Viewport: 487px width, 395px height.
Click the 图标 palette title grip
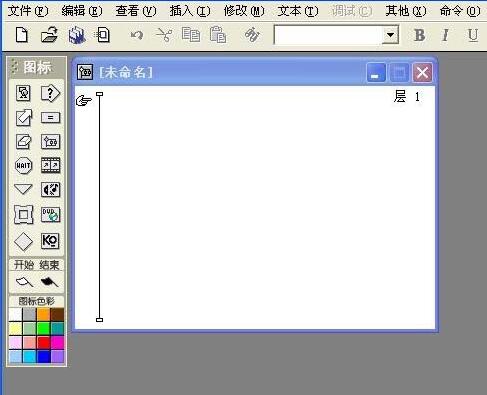[14, 67]
